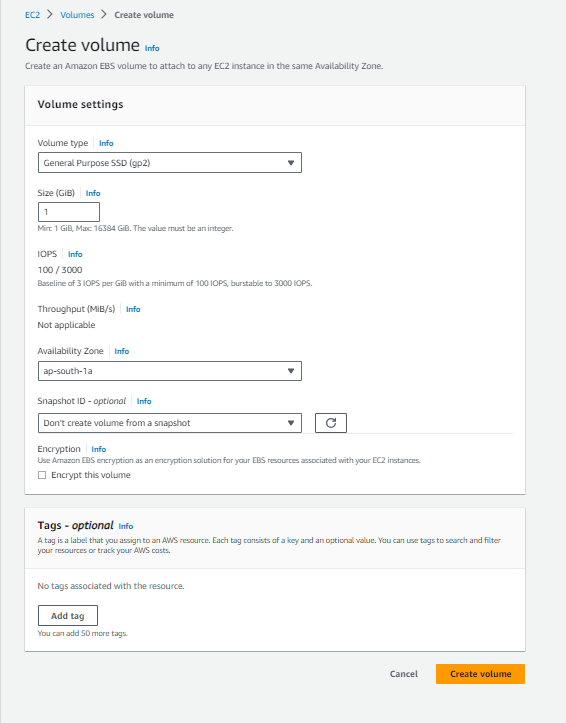The width and height of the screenshot is (566, 723).
Task: Open Info link beside Availability Zone
Action: tap(122, 351)
